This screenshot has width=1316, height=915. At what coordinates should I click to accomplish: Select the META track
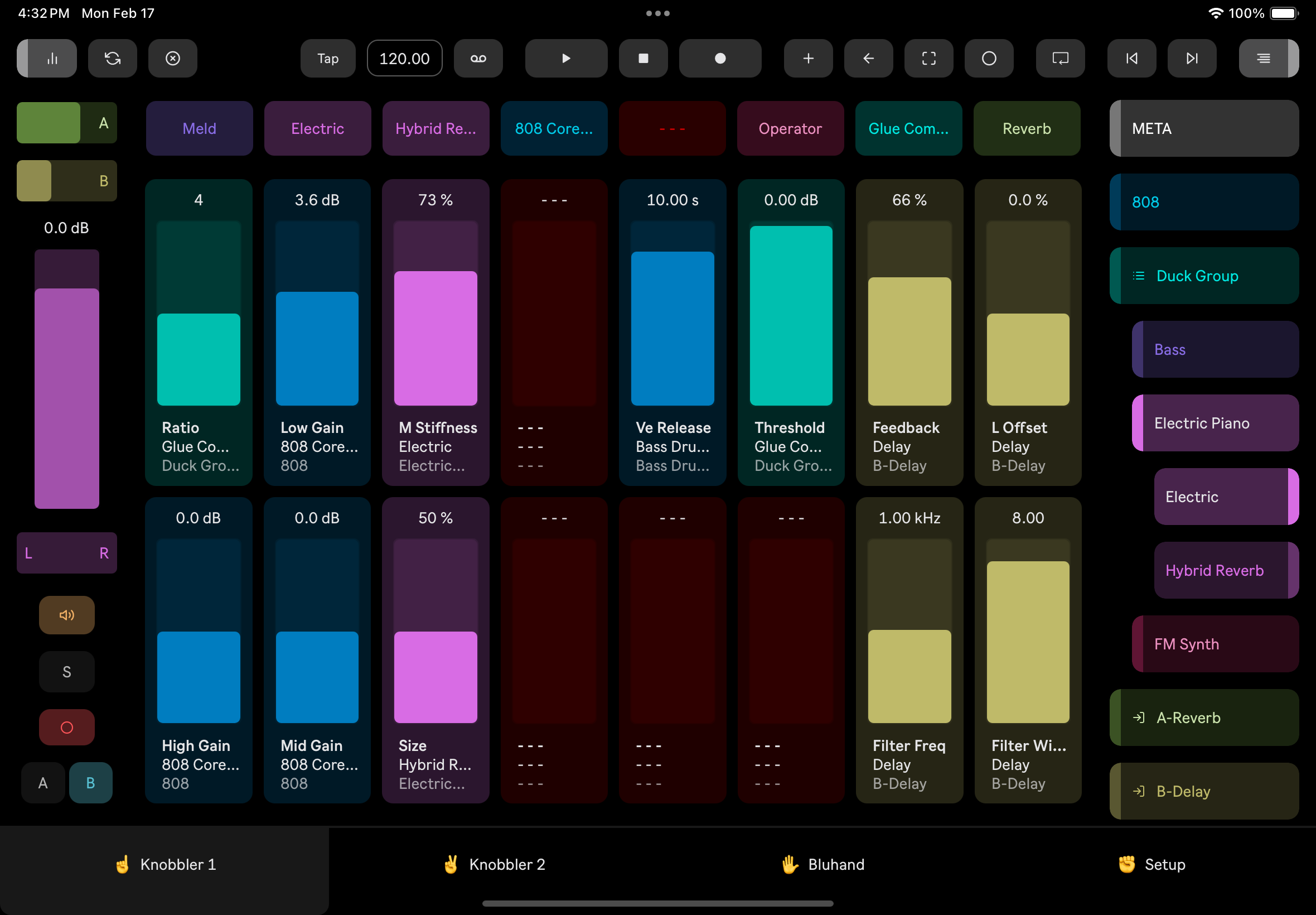coord(1204,128)
